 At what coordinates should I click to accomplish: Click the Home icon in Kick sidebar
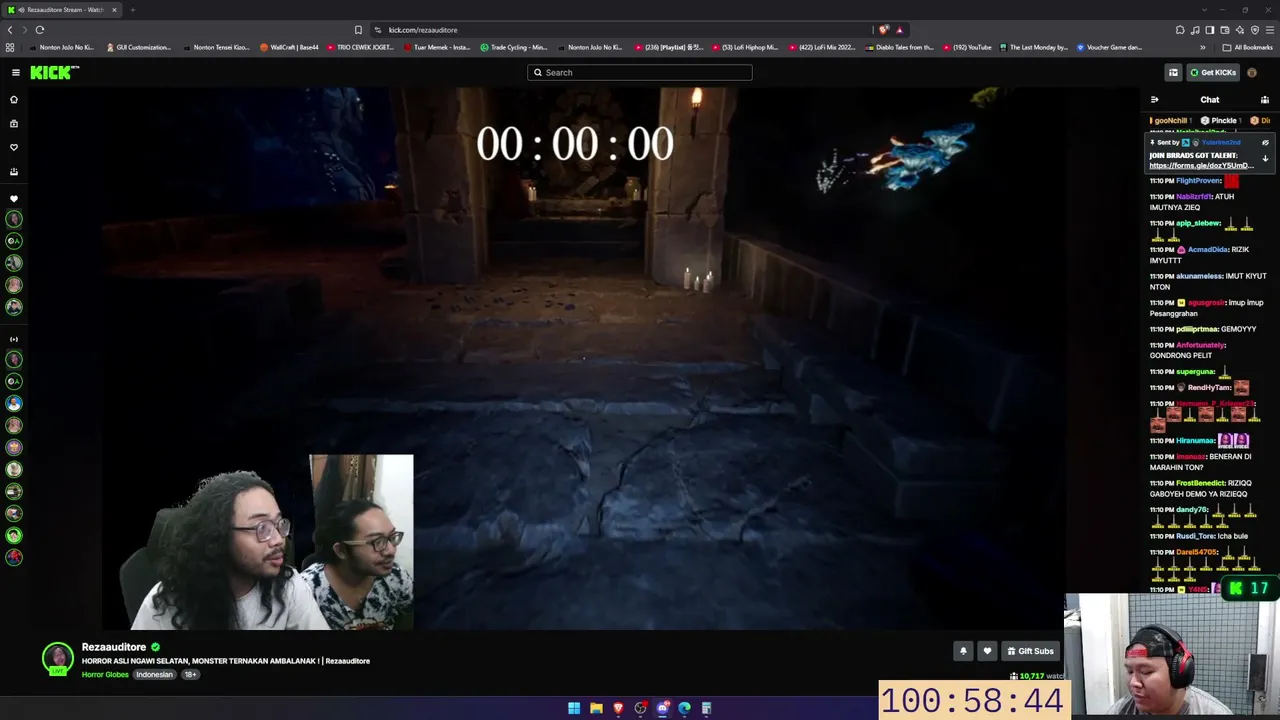click(14, 100)
